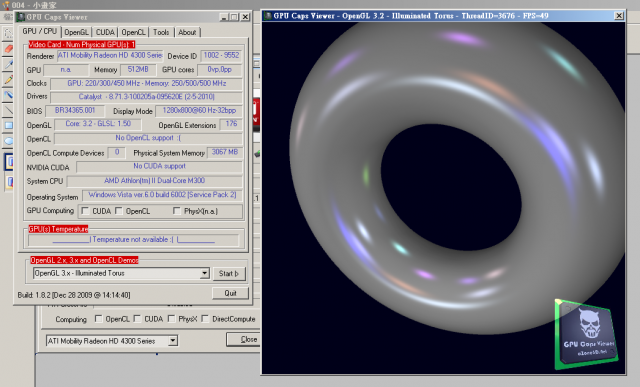The image size is (640, 387).
Task: Toggle OpenCL checkbox in GPU Computing row
Action: point(119,211)
